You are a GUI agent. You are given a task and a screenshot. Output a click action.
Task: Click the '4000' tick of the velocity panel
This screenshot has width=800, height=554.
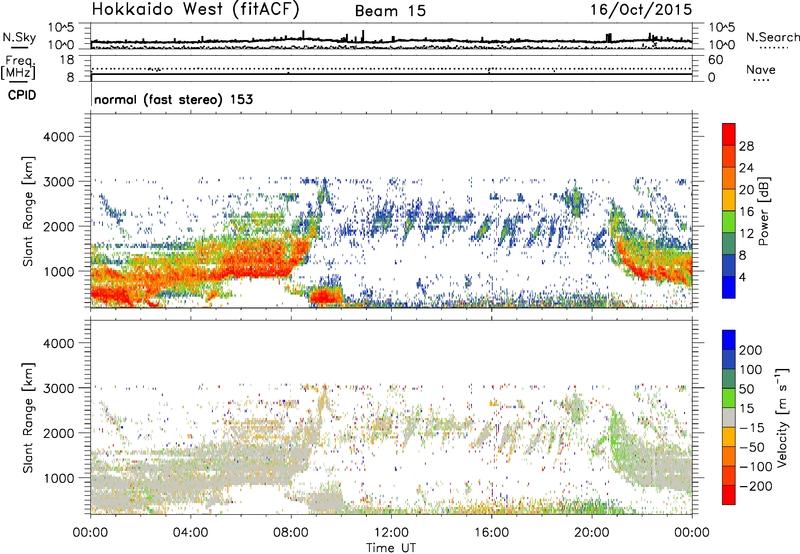point(59,343)
